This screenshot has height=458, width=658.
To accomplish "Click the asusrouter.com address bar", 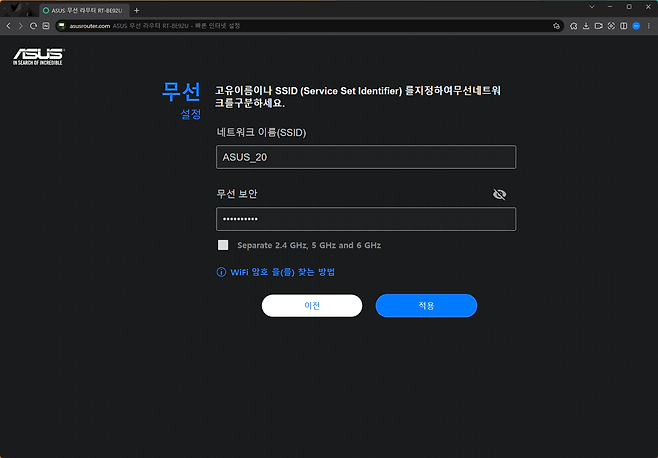I will 300,25.
